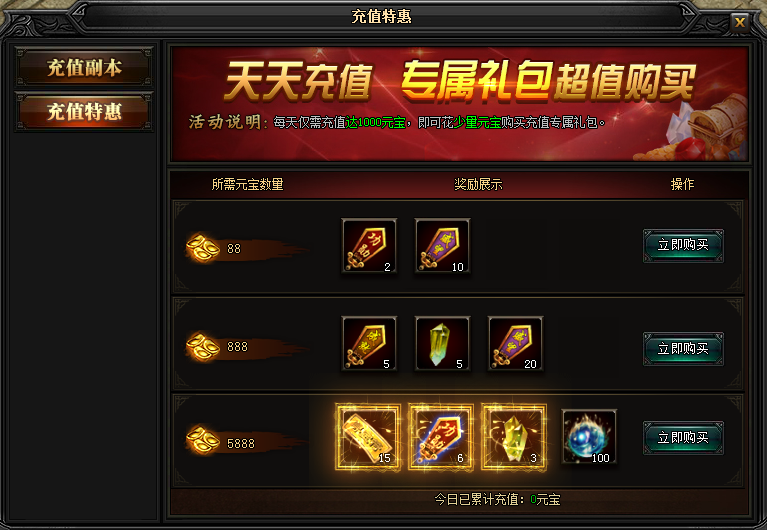Screen dimensions: 767x530
Task: Click the red token reward with quantity 2
Action: point(369,246)
